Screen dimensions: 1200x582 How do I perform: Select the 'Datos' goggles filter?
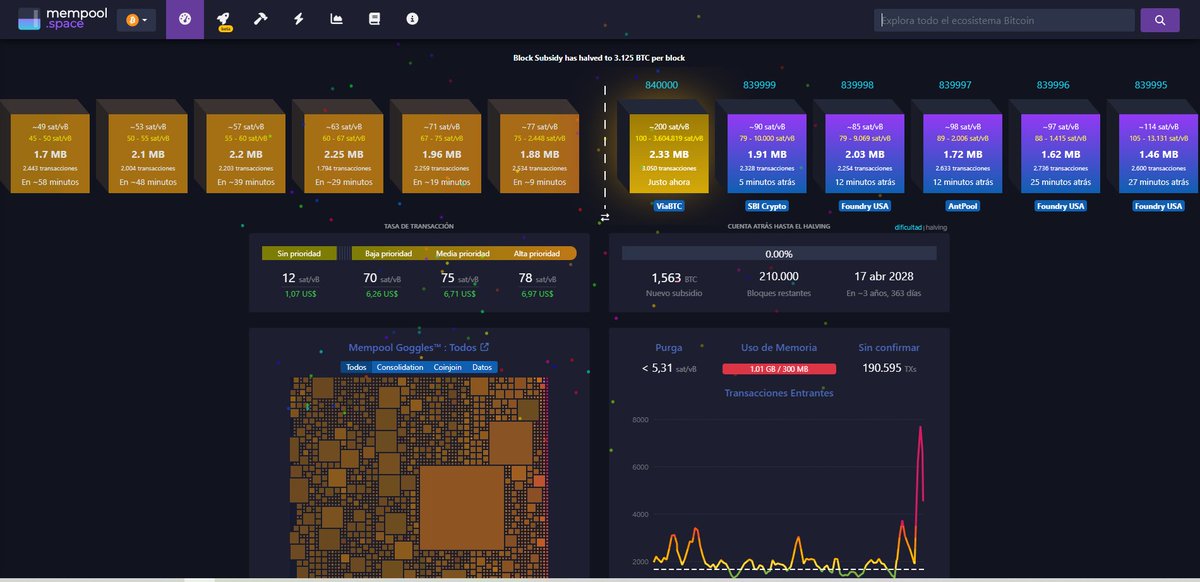coord(482,367)
